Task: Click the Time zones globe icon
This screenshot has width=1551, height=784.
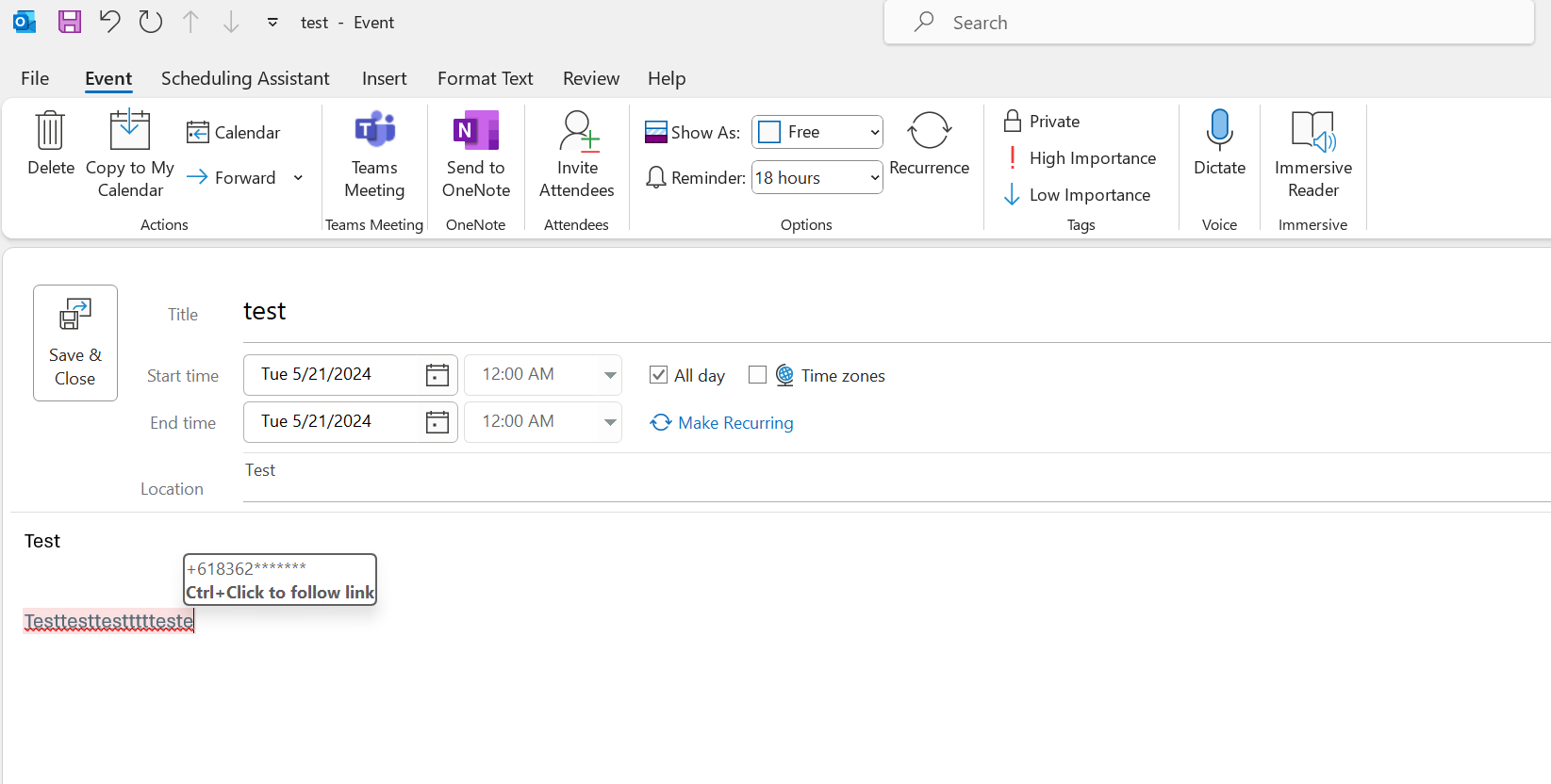Action: pyautogui.click(x=784, y=375)
